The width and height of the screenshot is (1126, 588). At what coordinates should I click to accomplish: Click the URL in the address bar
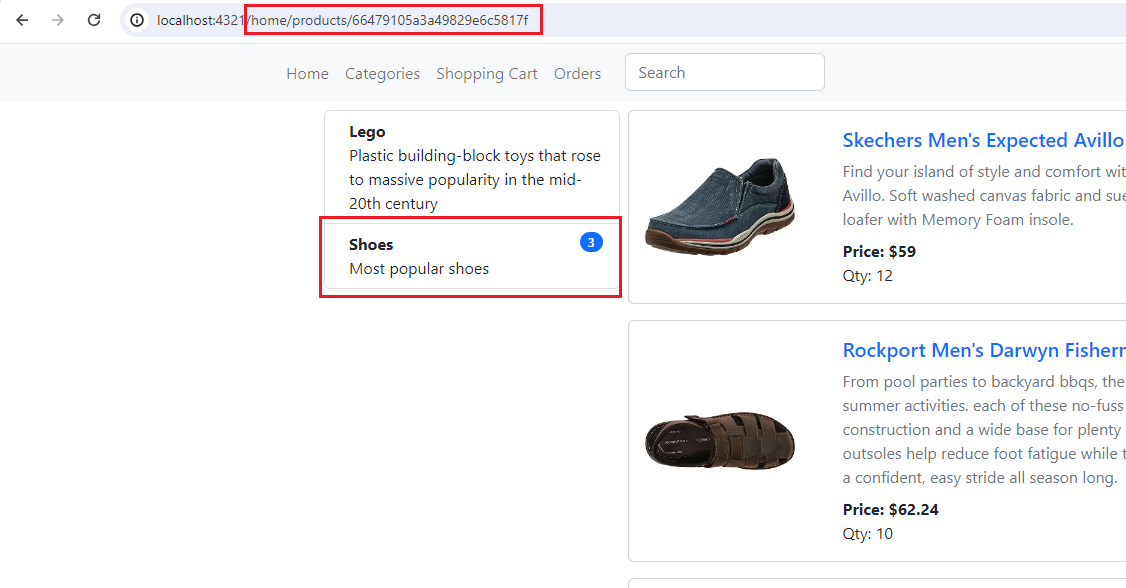pos(343,20)
